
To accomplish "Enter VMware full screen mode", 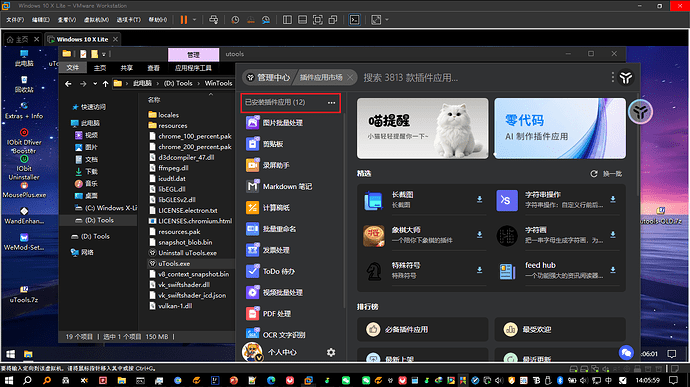I will (318, 20).
